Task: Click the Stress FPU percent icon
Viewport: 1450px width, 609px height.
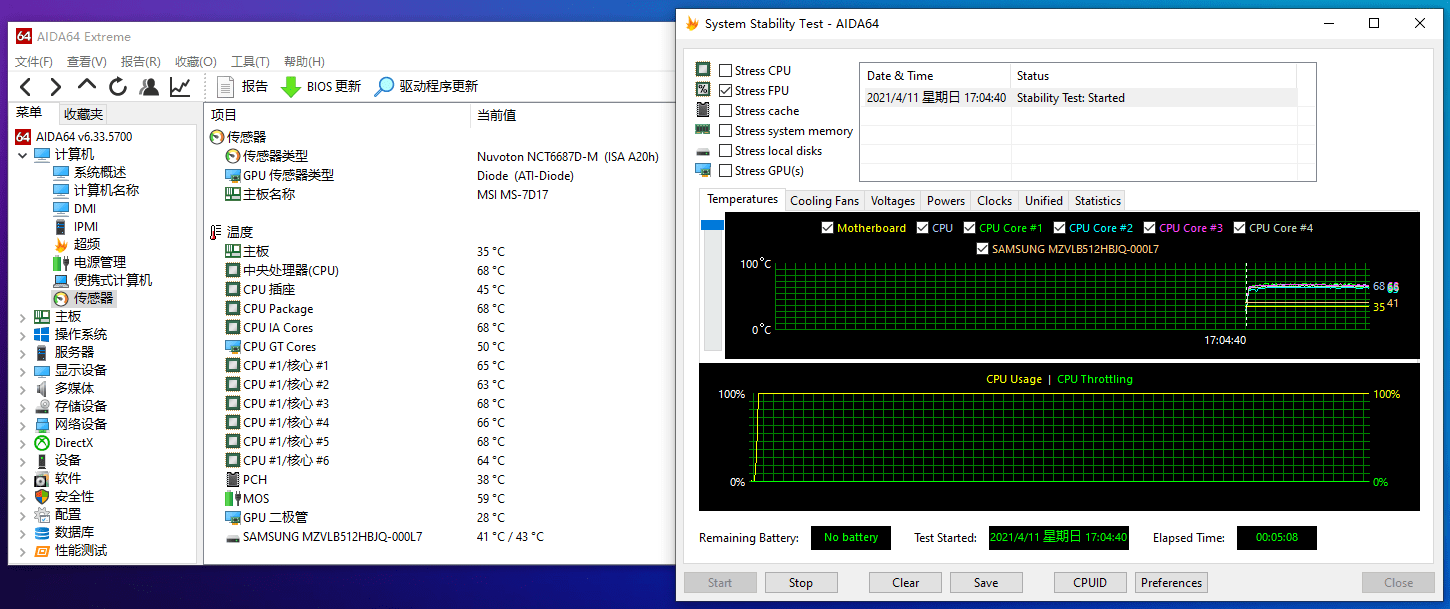Action: [x=703, y=90]
